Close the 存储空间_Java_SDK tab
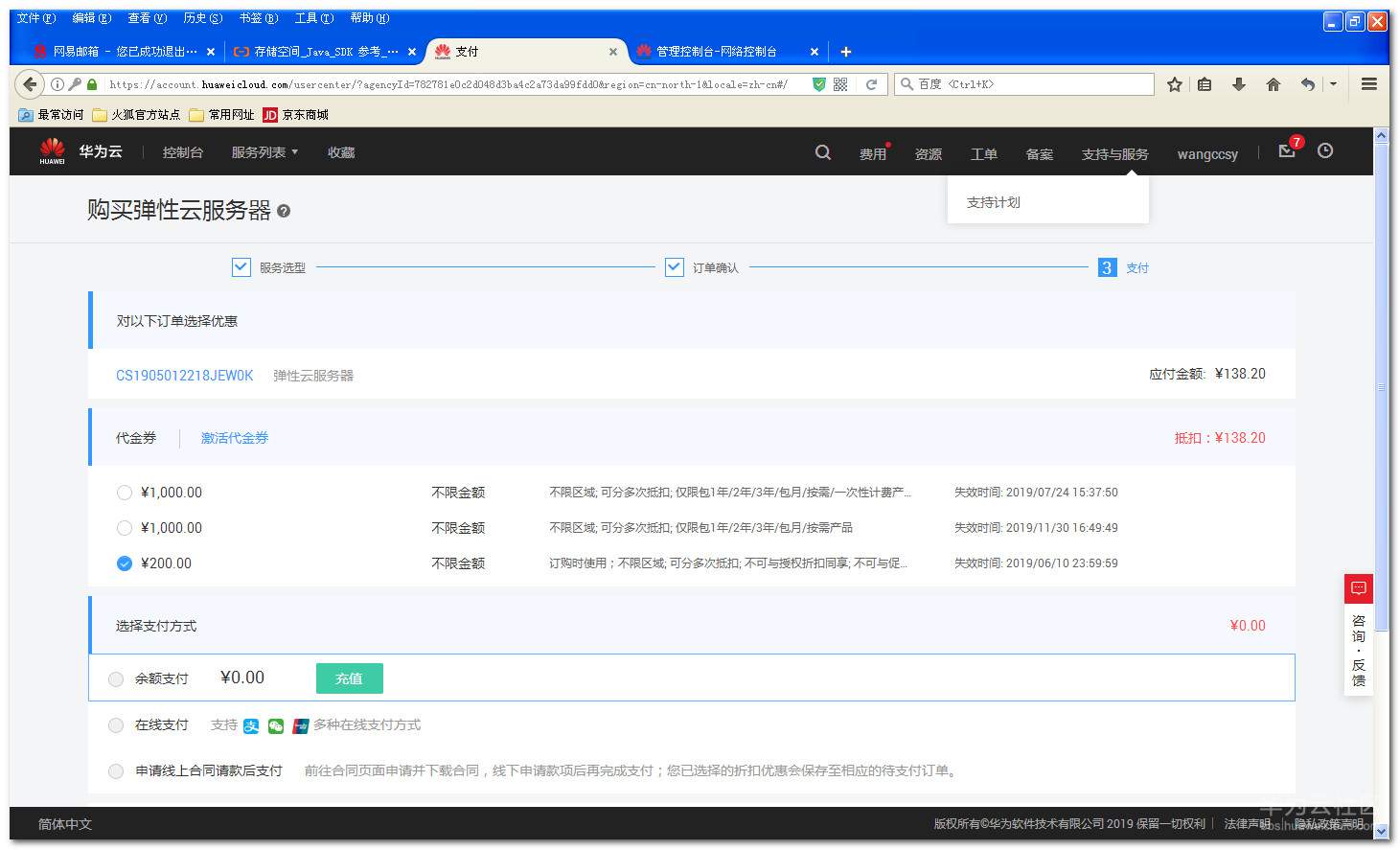The width and height of the screenshot is (1400, 850). point(412,52)
